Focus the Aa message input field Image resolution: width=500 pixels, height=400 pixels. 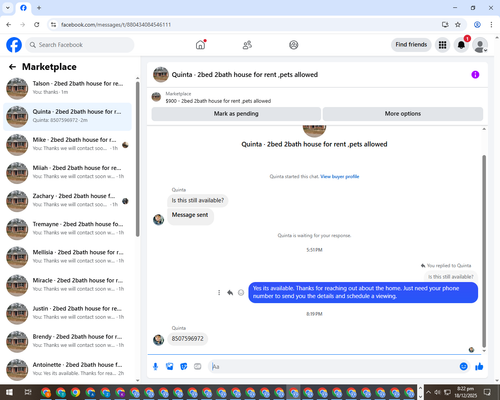[x=333, y=367]
